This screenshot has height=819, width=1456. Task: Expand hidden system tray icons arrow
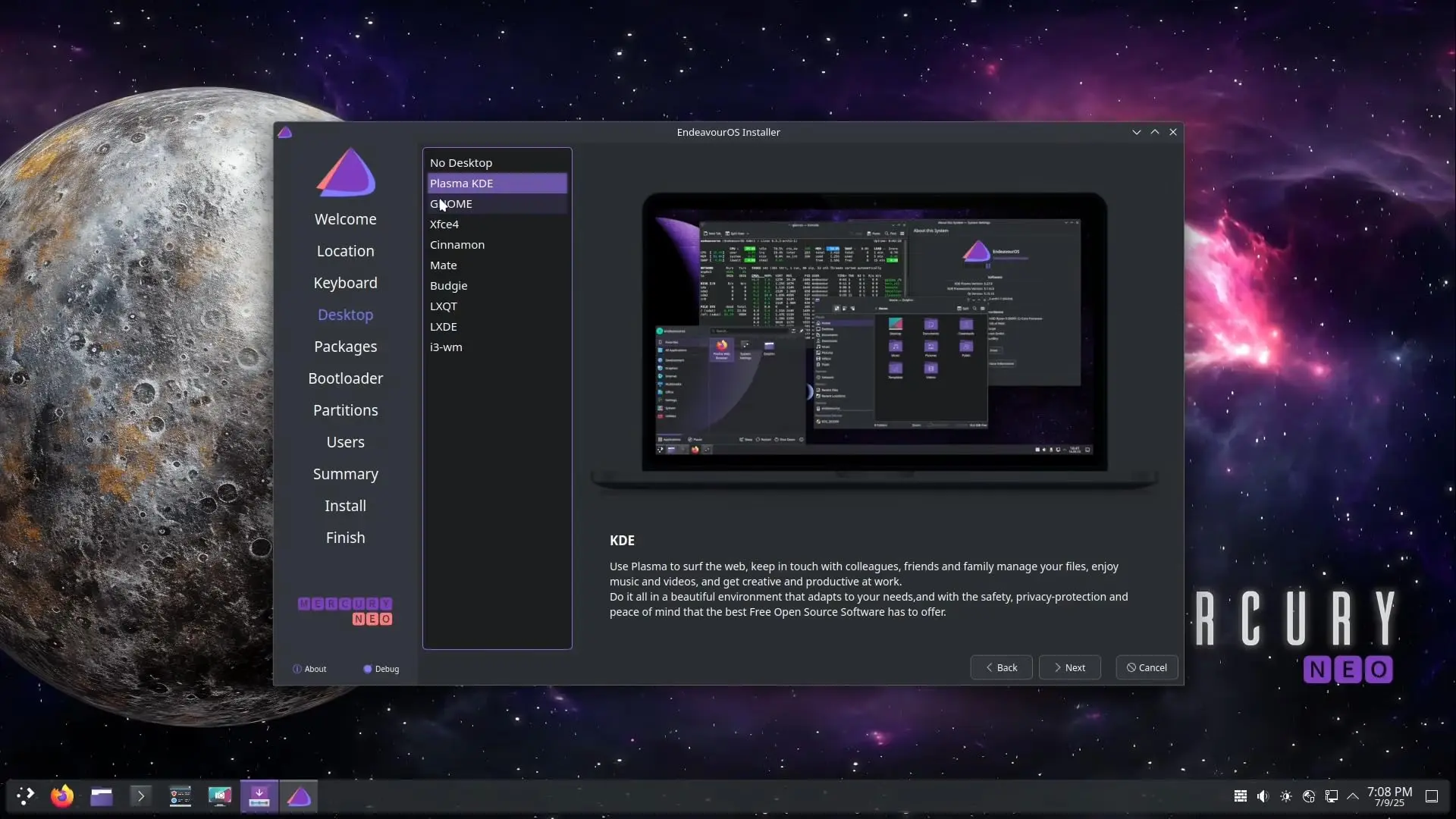click(x=1353, y=796)
